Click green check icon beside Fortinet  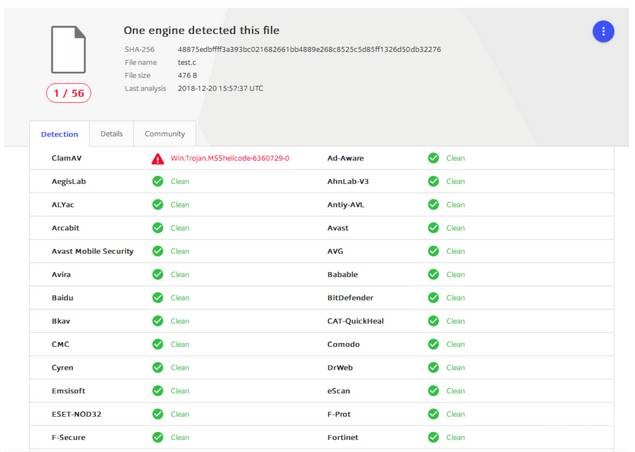coord(433,437)
